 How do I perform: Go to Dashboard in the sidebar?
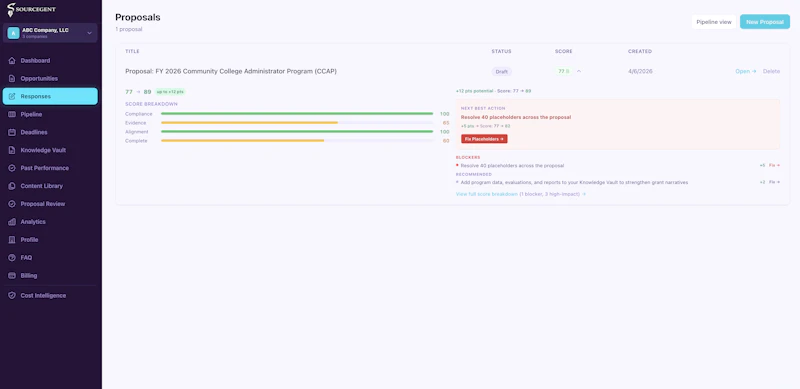coord(50,61)
